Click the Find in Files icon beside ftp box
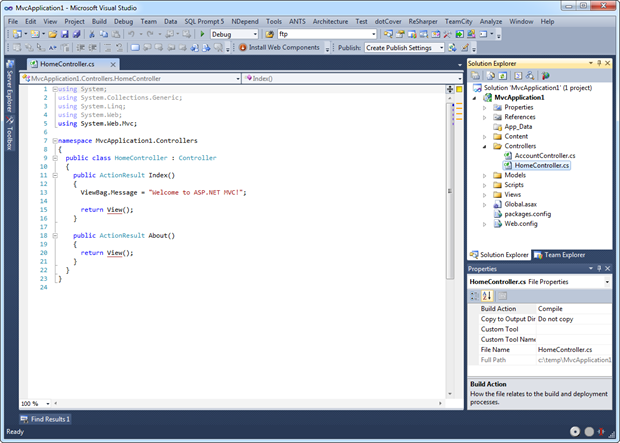The height and width of the screenshot is (443, 620). 269,34
